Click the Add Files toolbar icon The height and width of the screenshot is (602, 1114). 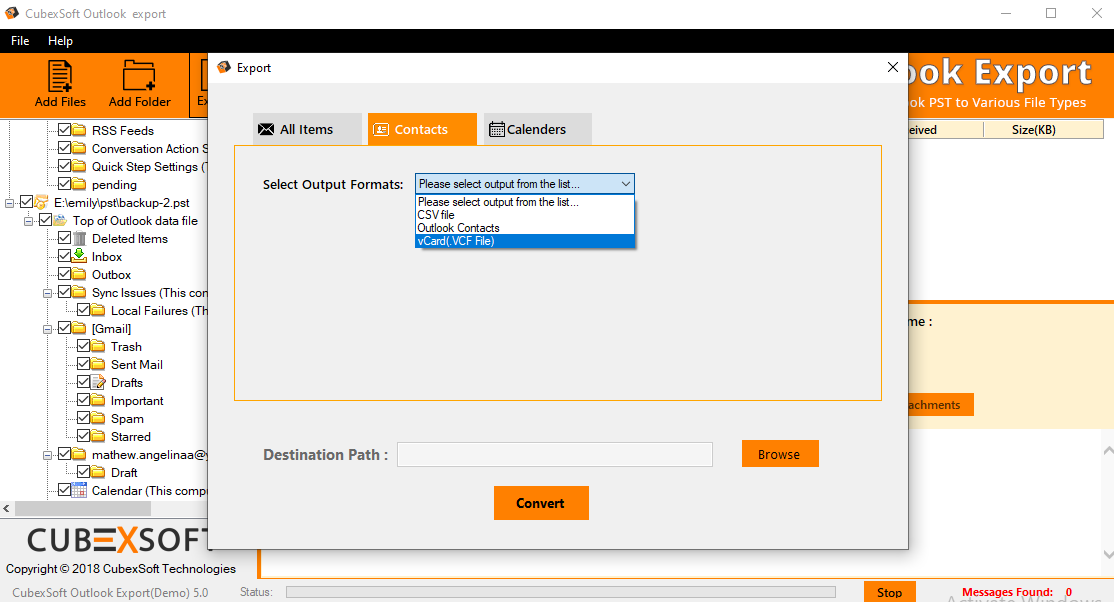tap(60, 77)
